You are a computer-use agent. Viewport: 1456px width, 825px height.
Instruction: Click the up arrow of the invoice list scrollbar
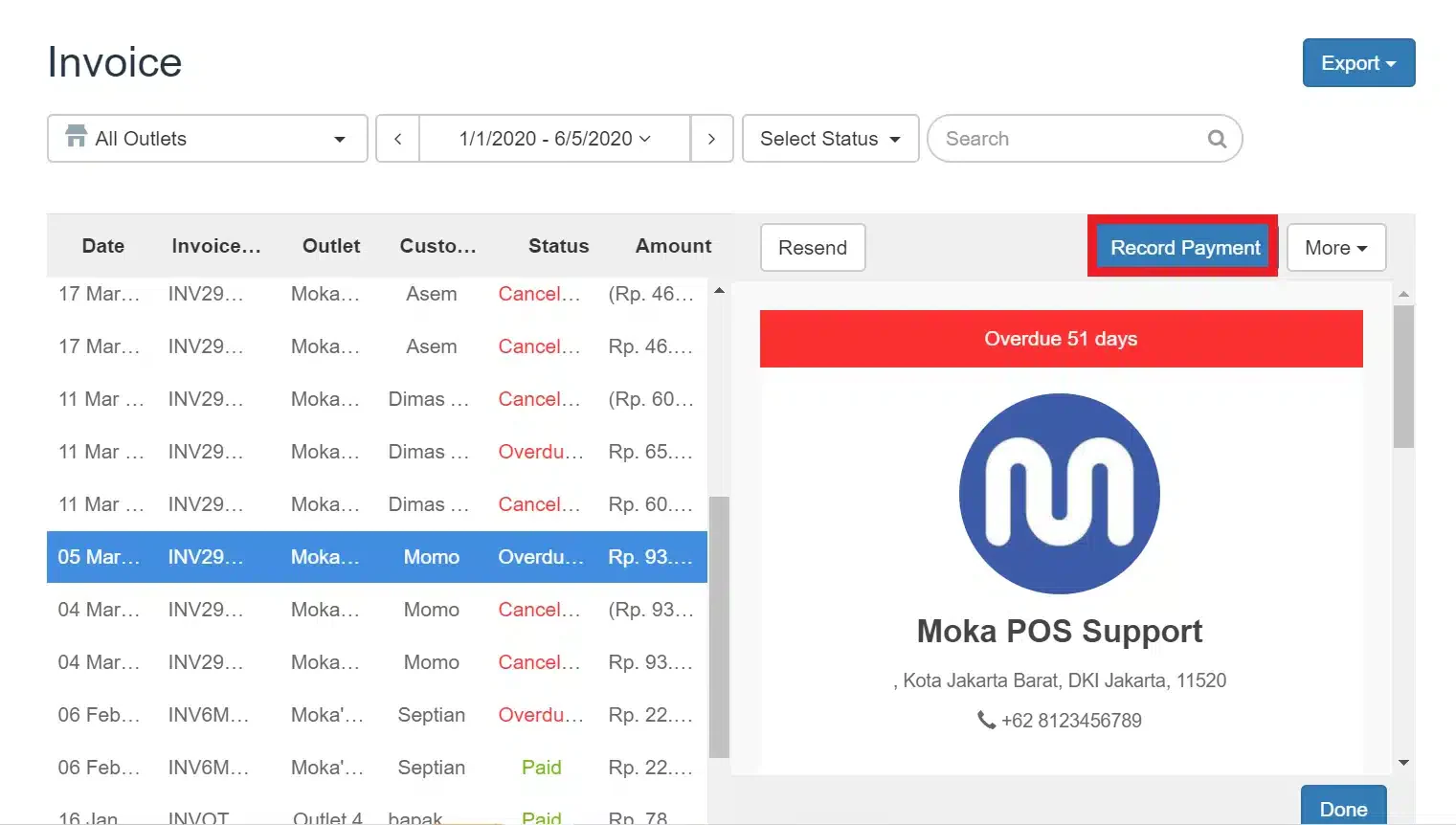[x=719, y=290]
